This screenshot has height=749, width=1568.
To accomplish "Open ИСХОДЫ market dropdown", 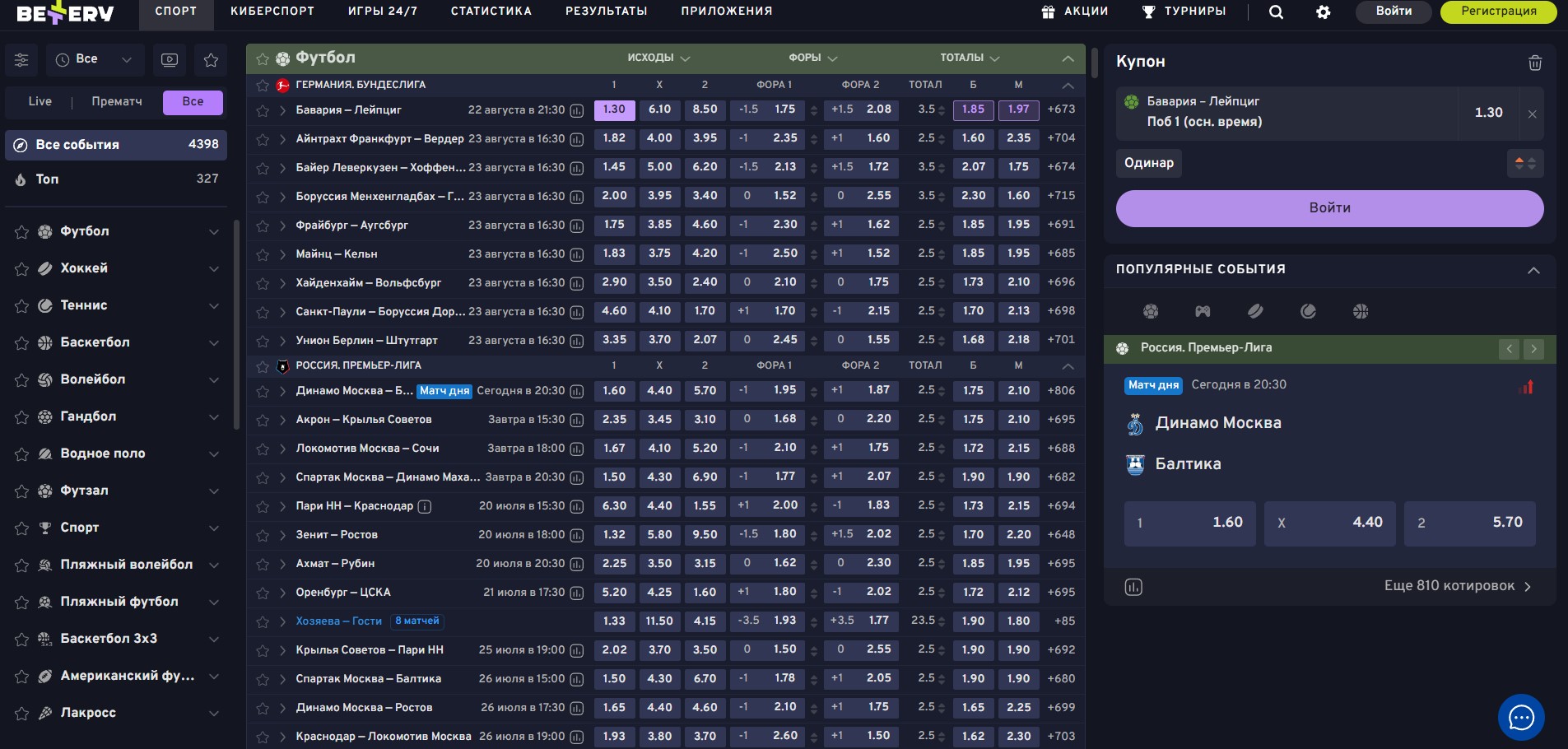I will (658, 58).
